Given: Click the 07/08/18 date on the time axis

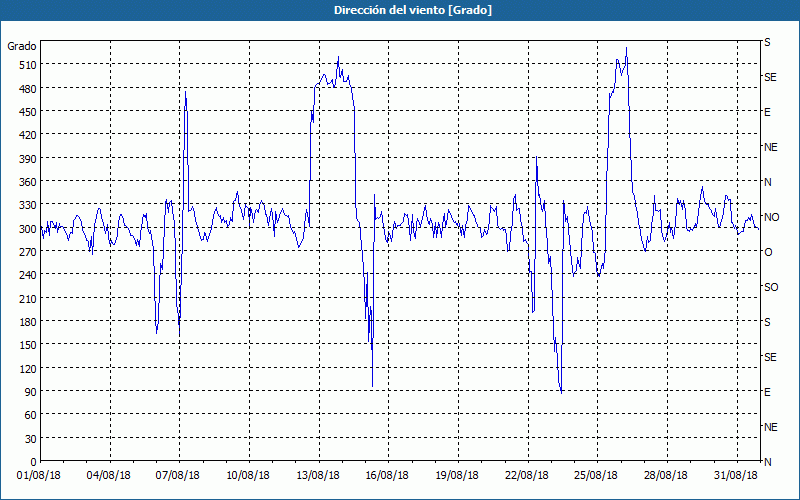Looking at the screenshot, I should 178,476.
